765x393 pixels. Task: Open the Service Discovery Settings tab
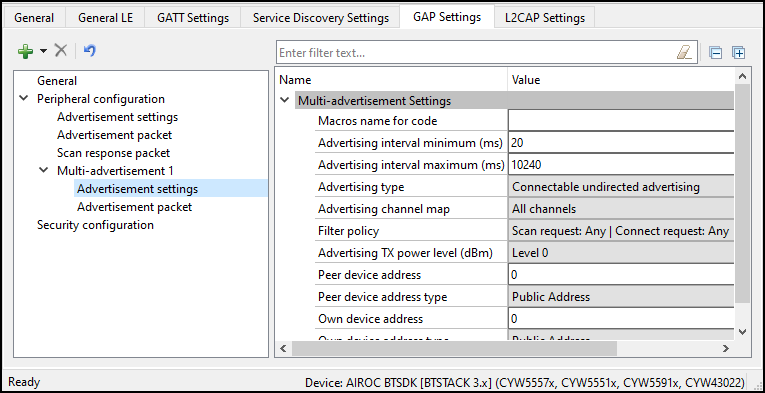pos(321,18)
